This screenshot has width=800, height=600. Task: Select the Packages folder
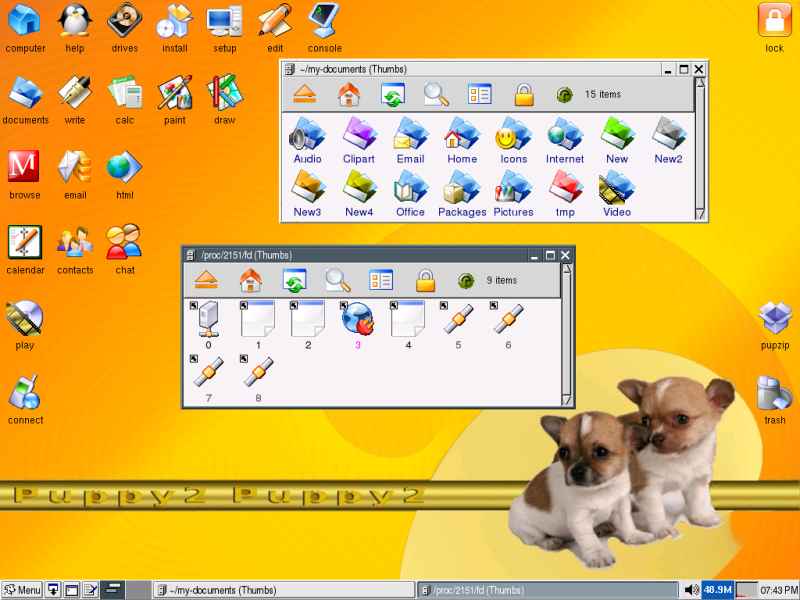click(462, 193)
